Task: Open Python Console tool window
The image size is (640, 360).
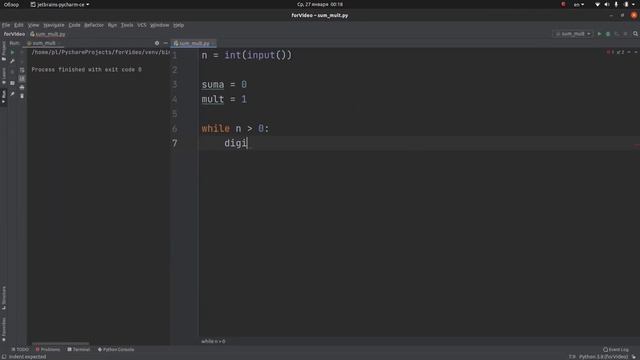Action: click(116, 349)
